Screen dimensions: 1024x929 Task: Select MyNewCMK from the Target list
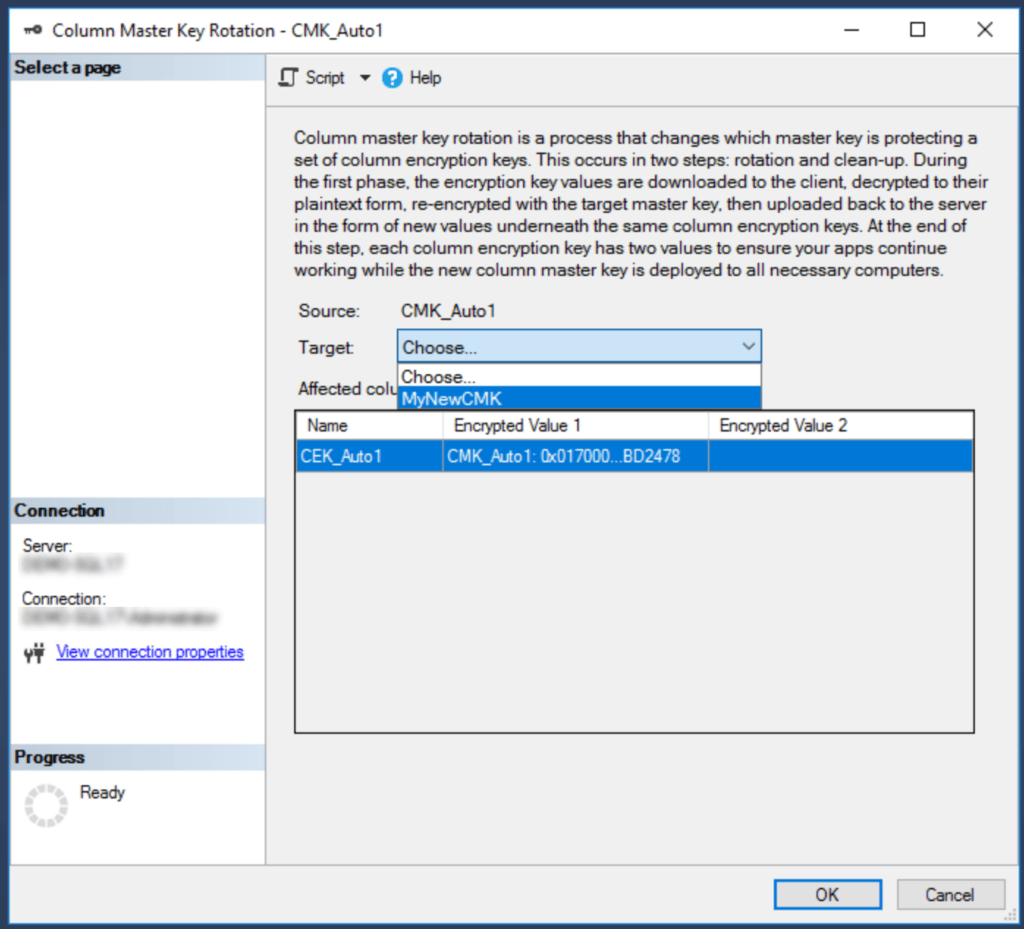pos(579,398)
